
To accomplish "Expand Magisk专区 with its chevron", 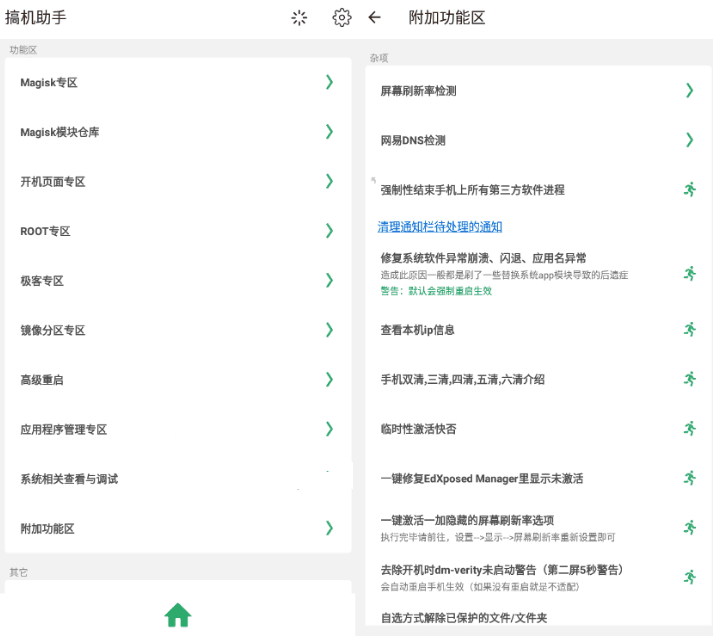I will click(x=329, y=82).
